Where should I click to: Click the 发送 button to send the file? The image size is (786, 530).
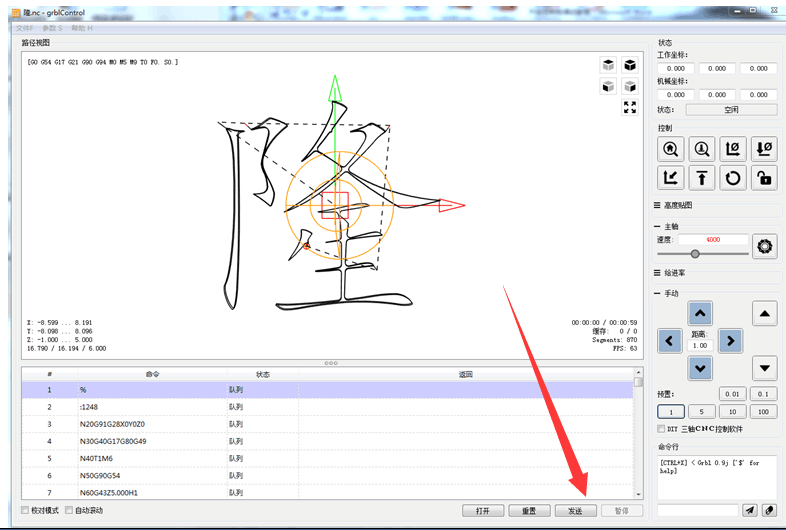pos(575,511)
